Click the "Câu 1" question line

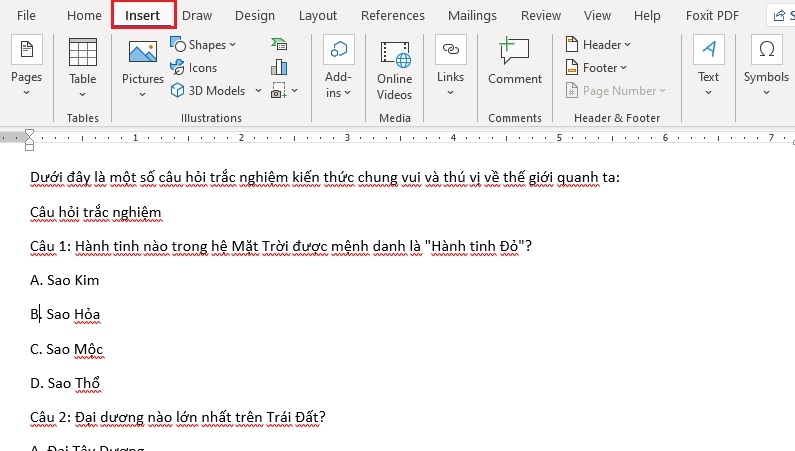tap(281, 246)
